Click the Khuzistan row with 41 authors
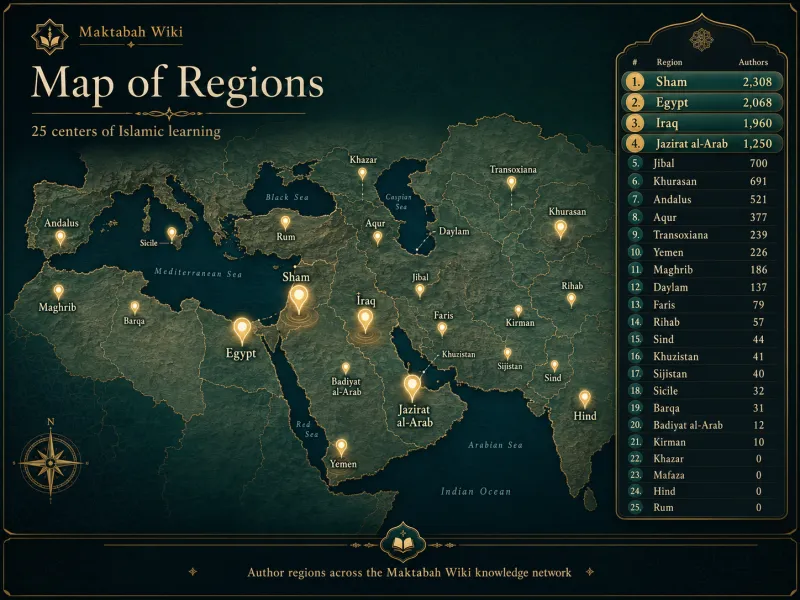The width and height of the screenshot is (800, 600). [x=702, y=357]
